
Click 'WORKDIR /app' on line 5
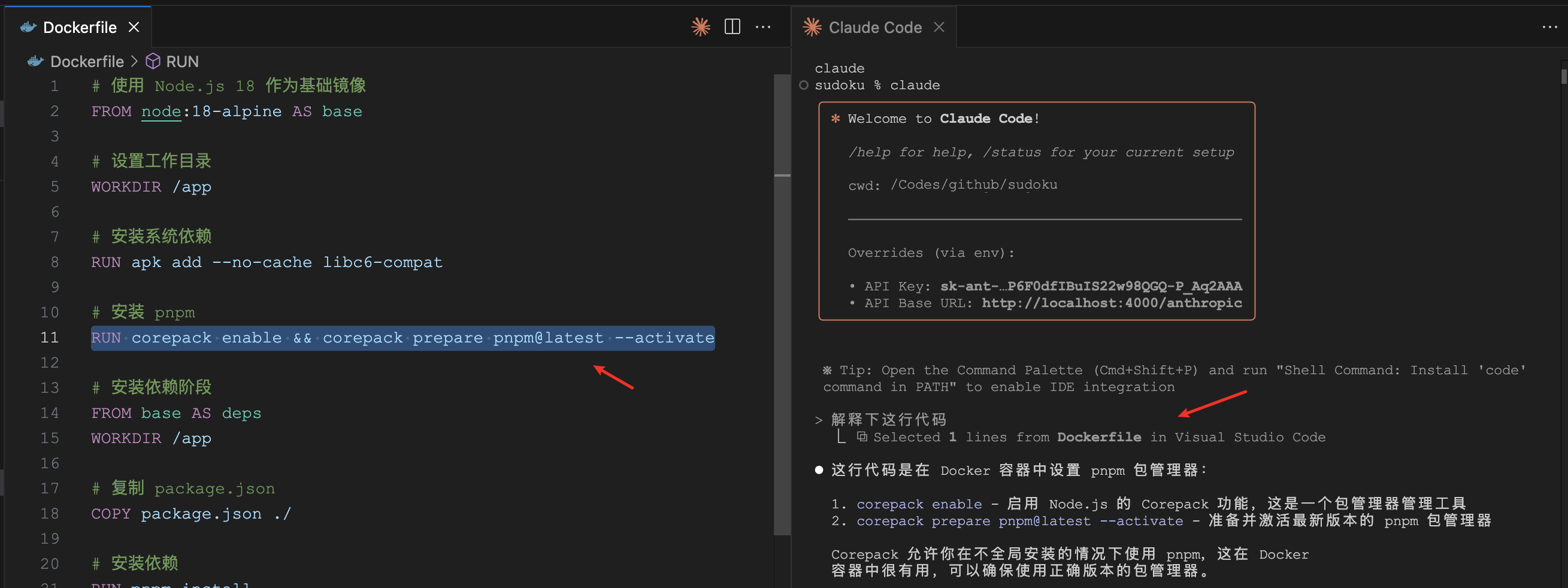point(151,187)
